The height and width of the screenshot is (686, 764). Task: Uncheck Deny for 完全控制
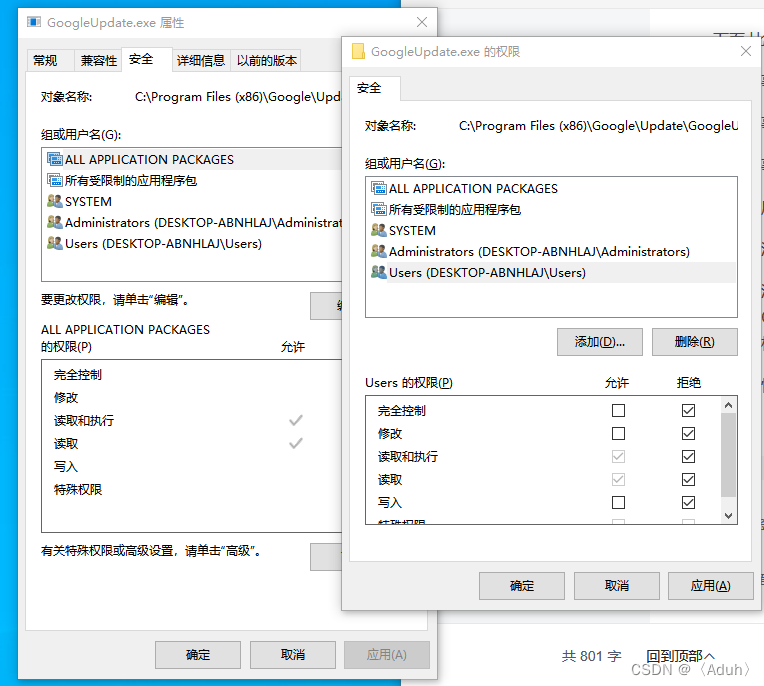[x=688, y=410]
